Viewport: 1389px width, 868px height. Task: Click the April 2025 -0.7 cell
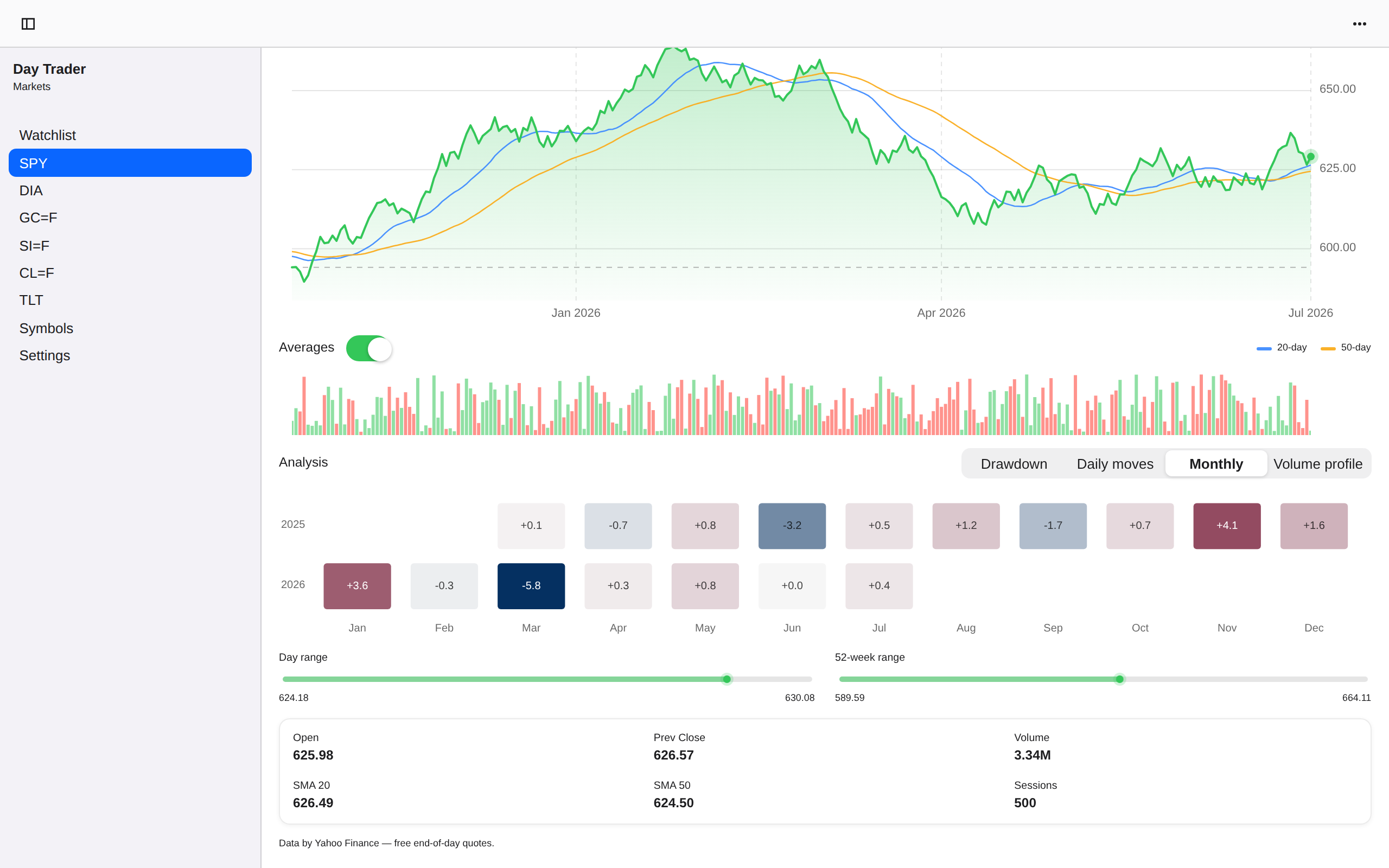click(618, 526)
